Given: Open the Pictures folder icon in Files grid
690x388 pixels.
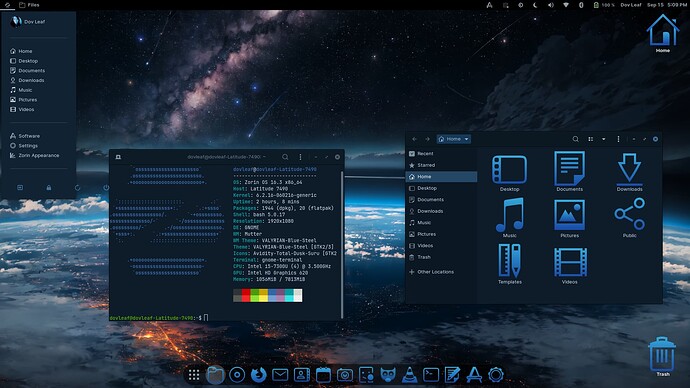Looking at the screenshot, I should (x=569, y=218).
